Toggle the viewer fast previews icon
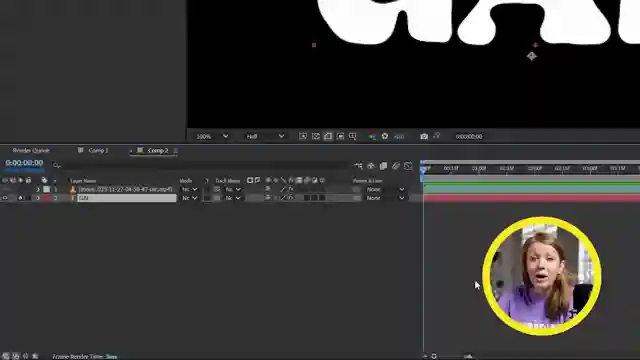The width and height of the screenshot is (640, 360). (303, 136)
